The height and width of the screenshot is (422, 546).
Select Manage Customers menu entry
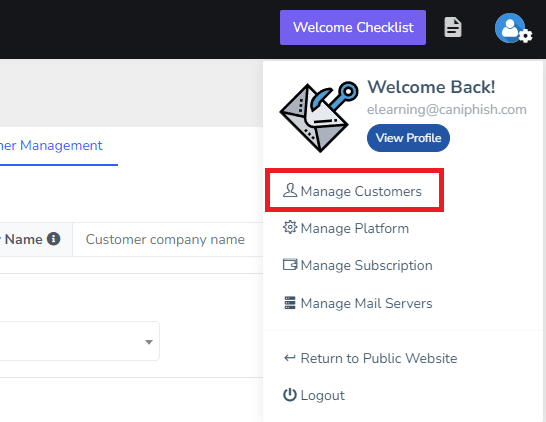[x=354, y=190]
